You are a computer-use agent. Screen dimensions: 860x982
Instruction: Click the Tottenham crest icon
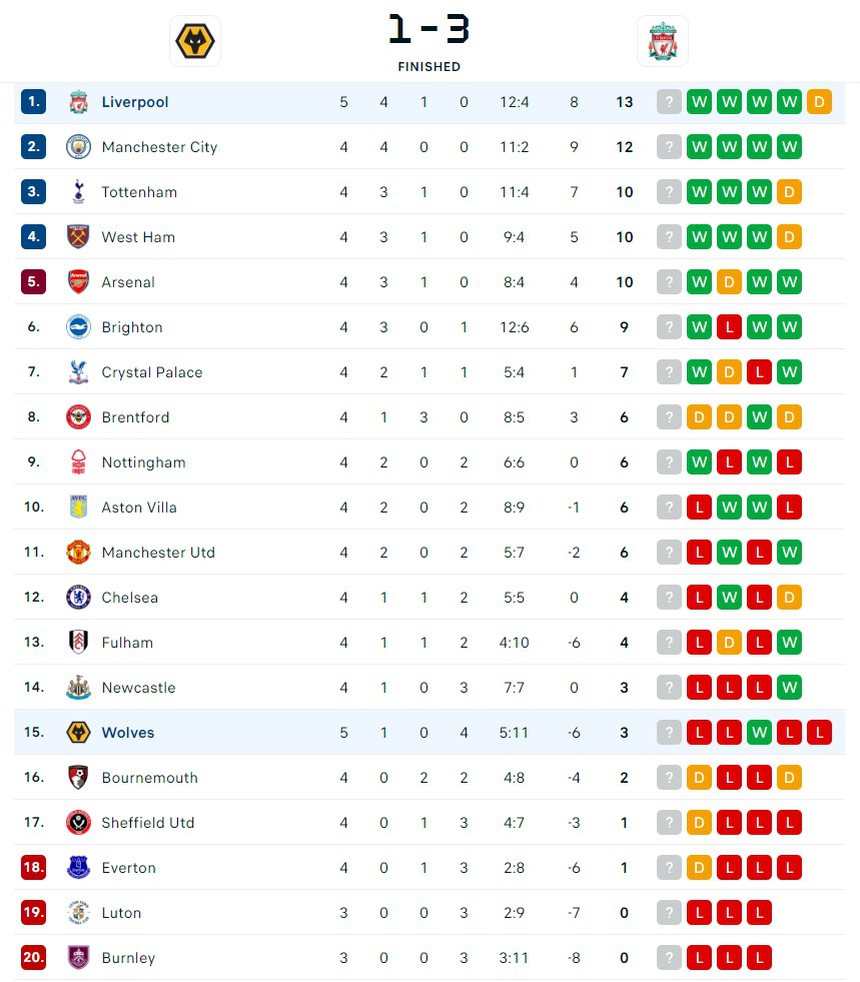[78, 192]
